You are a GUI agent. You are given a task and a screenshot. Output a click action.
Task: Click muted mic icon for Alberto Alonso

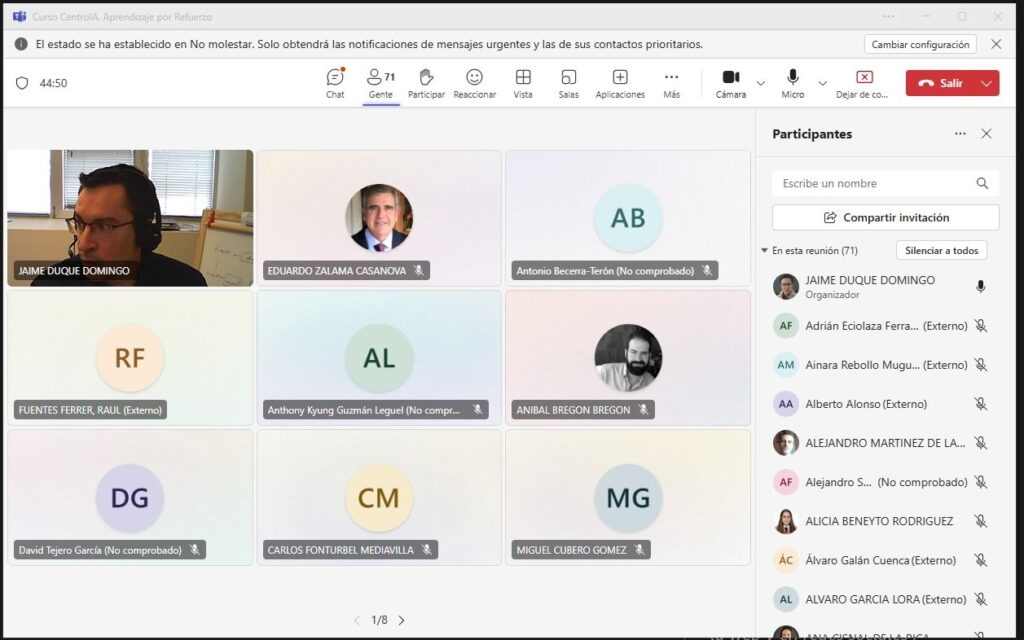(980, 404)
